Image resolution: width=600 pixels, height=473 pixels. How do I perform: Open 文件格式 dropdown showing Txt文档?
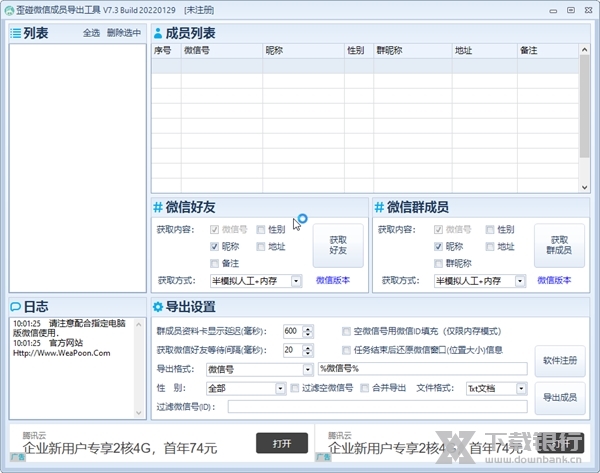click(x=521, y=389)
